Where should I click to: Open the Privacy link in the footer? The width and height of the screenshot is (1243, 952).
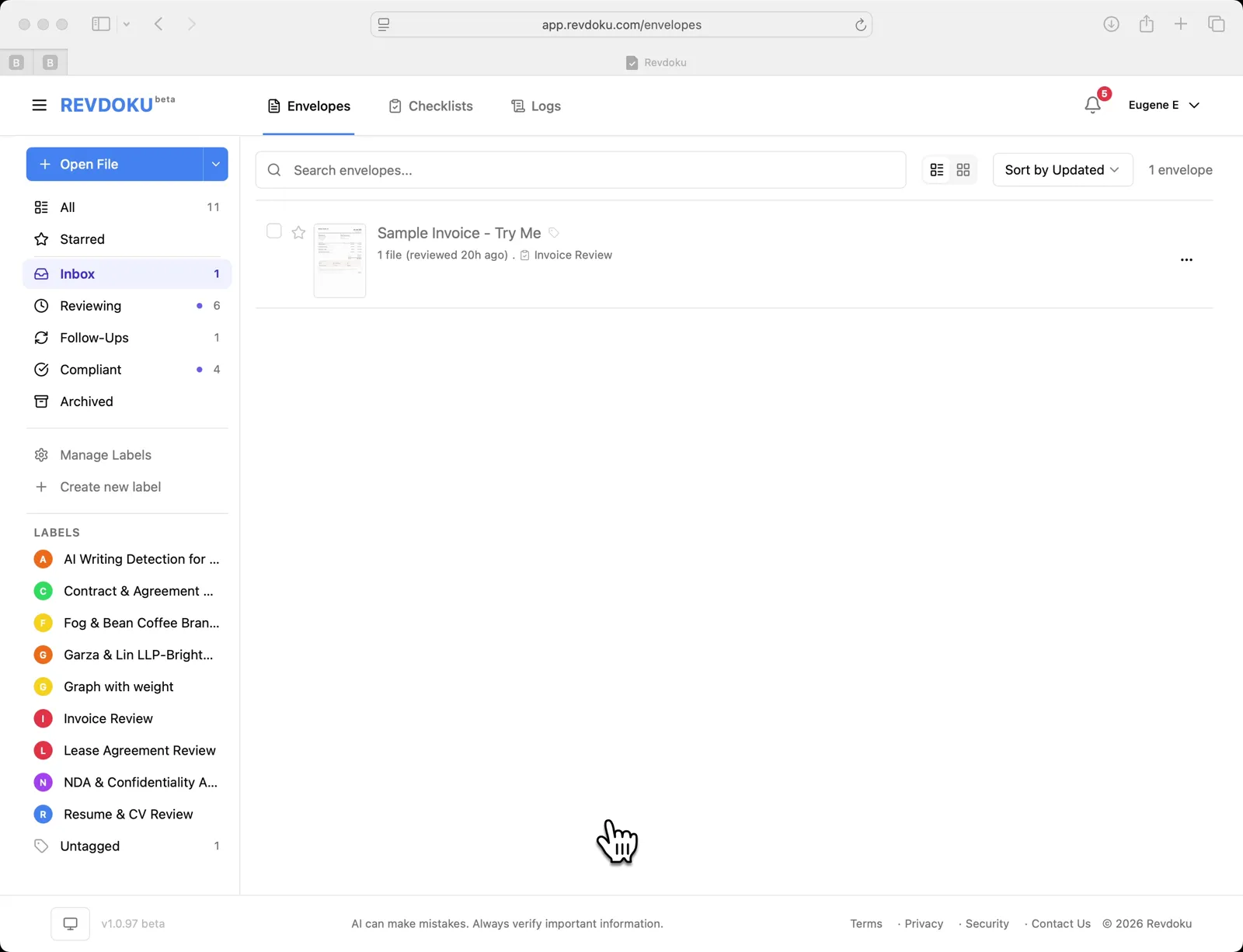pos(923,923)
